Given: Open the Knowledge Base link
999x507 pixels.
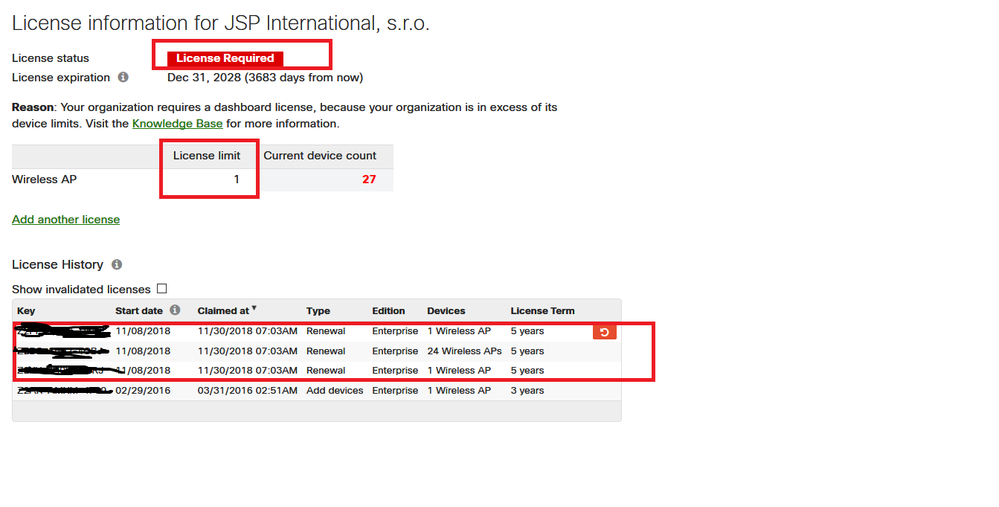Looking at the screenshot, I should pos(177,124).
